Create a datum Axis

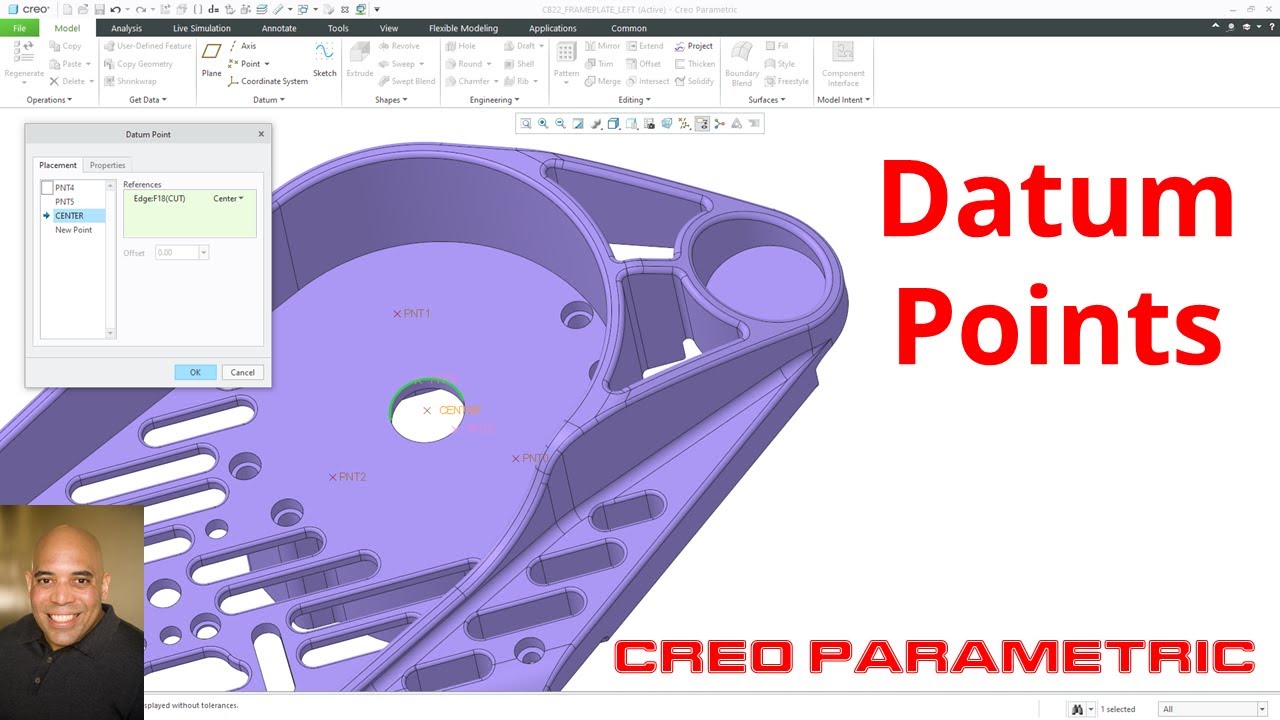pyautogui.click(x=242, y=46)
